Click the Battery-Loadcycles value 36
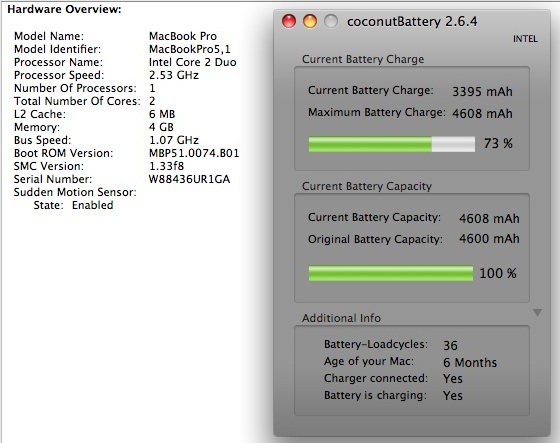The width and height of the screenshot is (560, 443). (450, 345)
